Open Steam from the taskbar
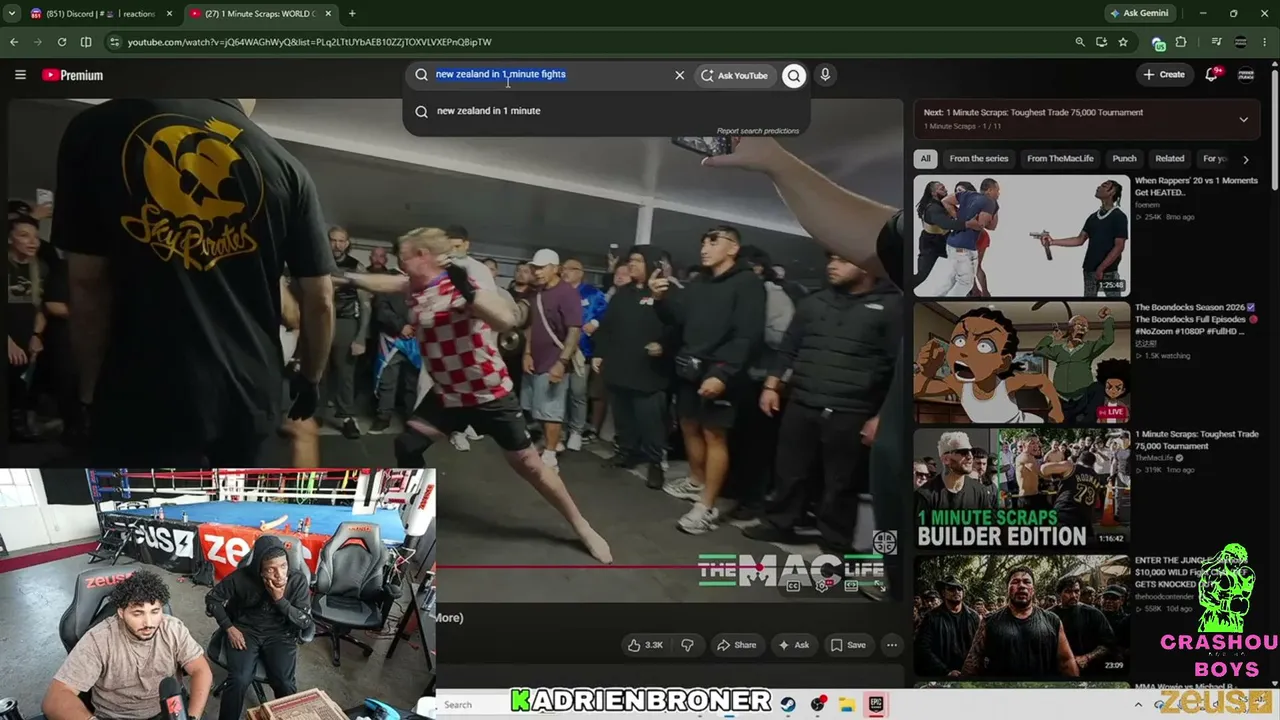 click(788, 704)
